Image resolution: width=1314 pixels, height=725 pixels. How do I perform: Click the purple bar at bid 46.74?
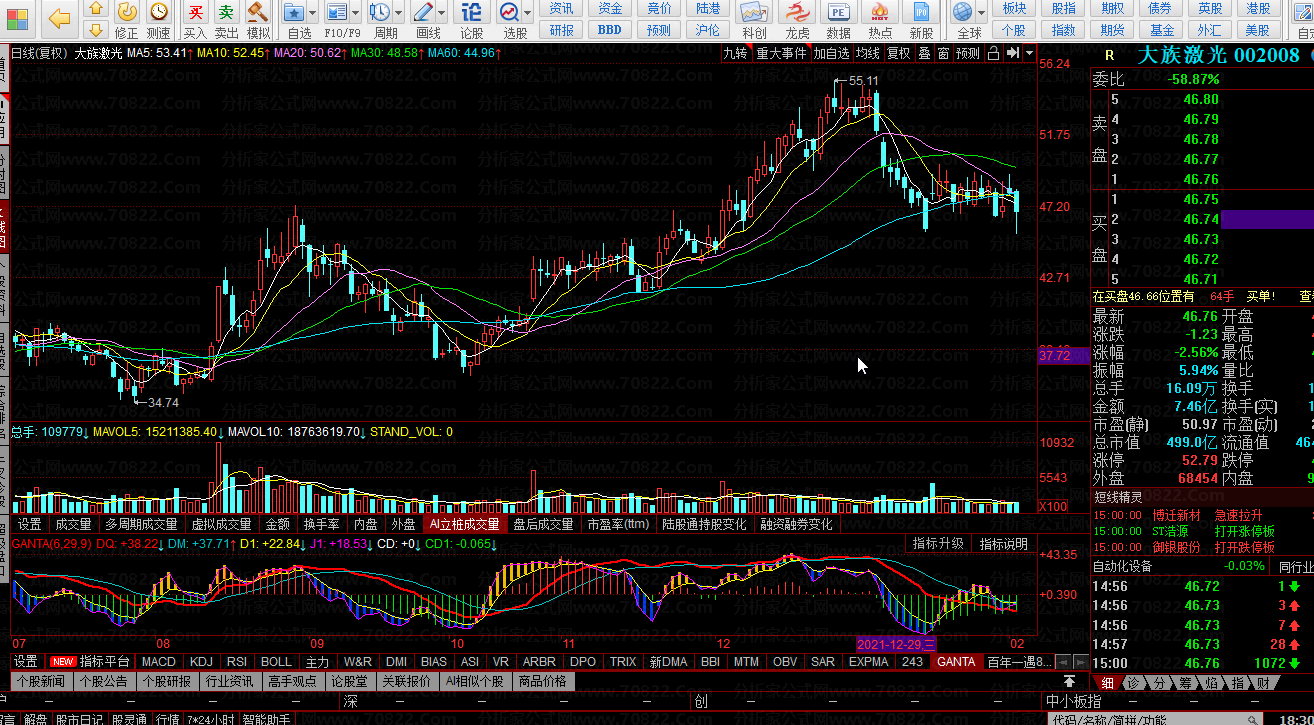pyautogui.click(x=1267, y=219)
